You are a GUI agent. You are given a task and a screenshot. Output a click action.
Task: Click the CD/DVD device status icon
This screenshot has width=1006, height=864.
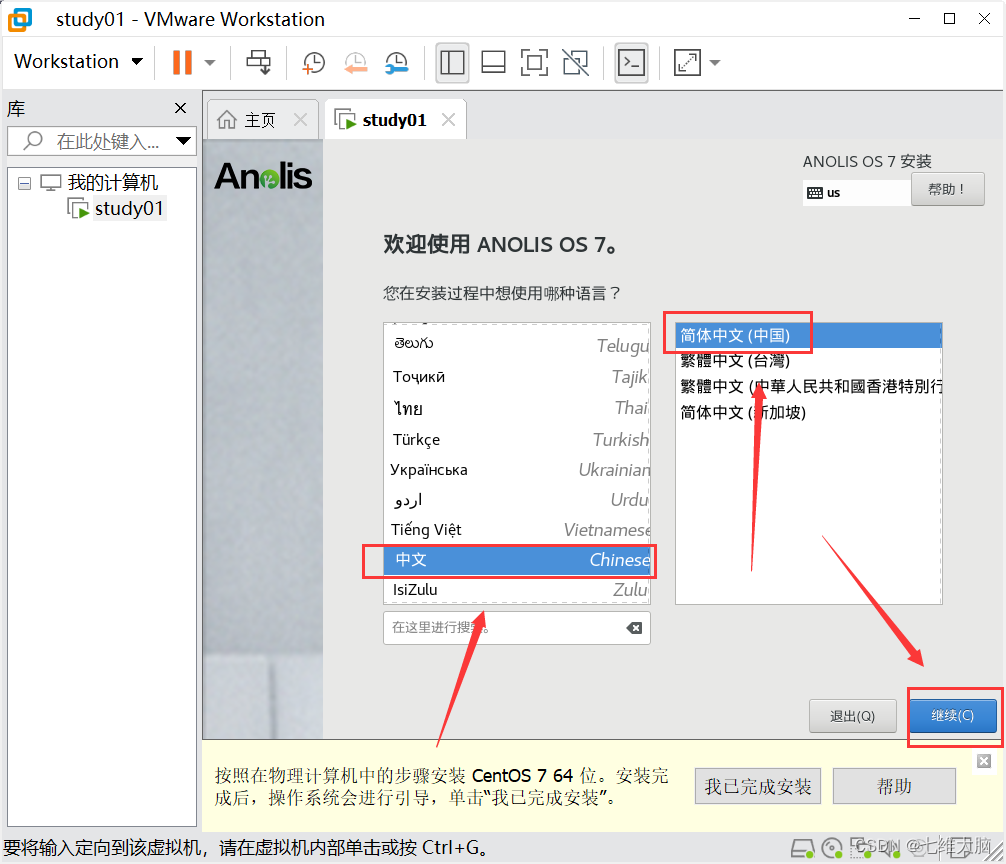pos(832,849)
